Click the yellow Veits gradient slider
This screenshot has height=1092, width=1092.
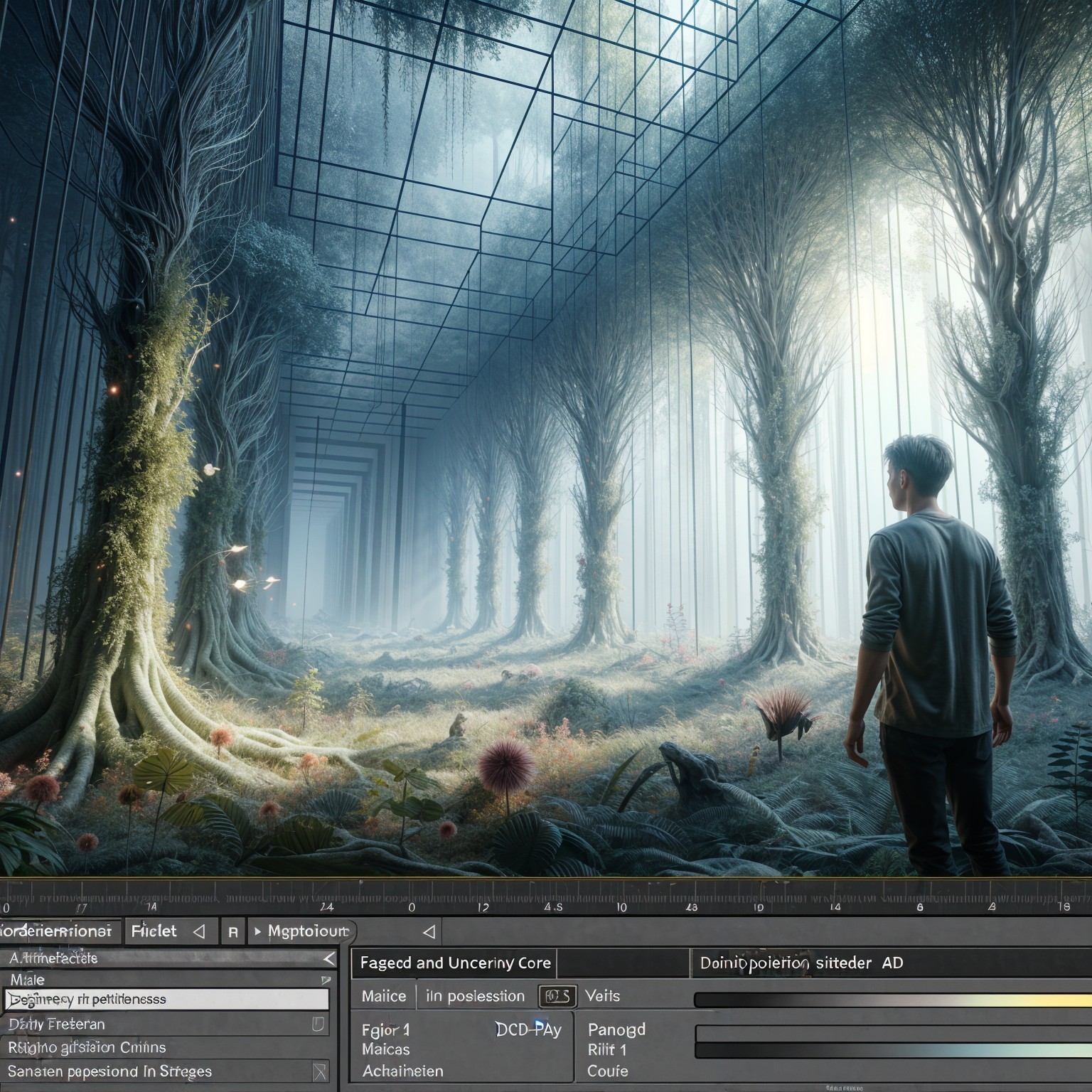click(892, 1000)
